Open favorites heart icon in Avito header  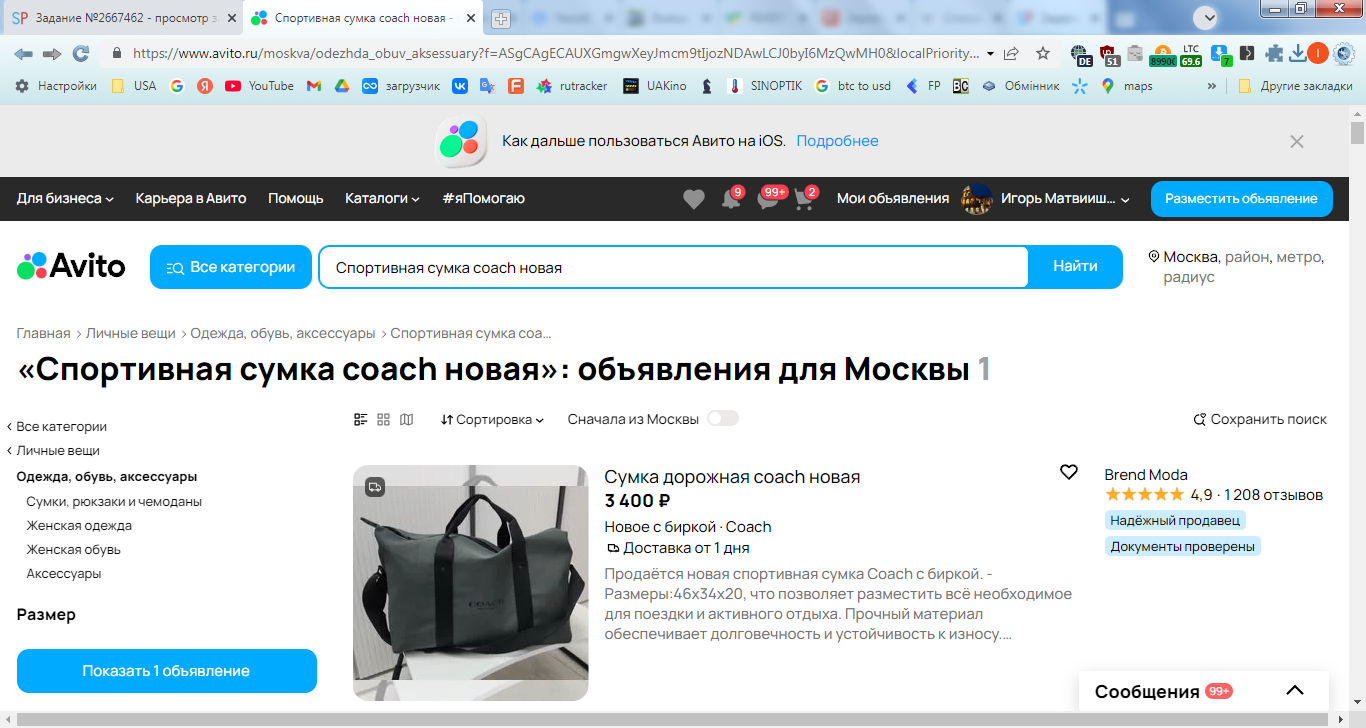(694, 199)
